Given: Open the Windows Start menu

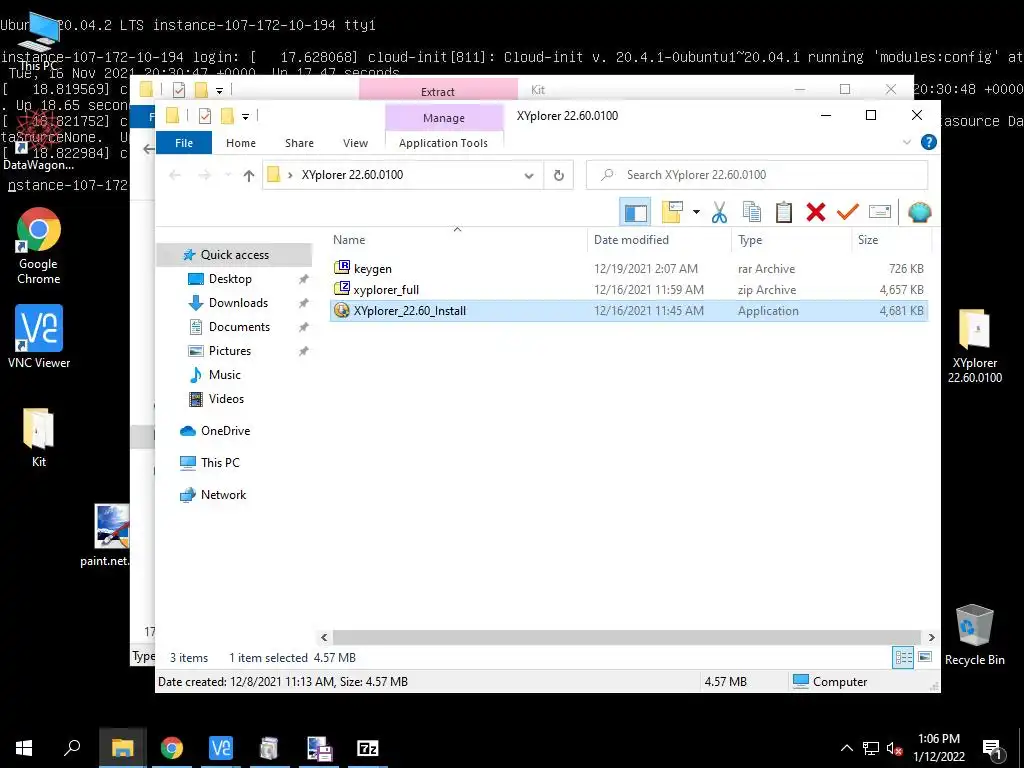Looking at the screenshot, I should click(24, 748).
